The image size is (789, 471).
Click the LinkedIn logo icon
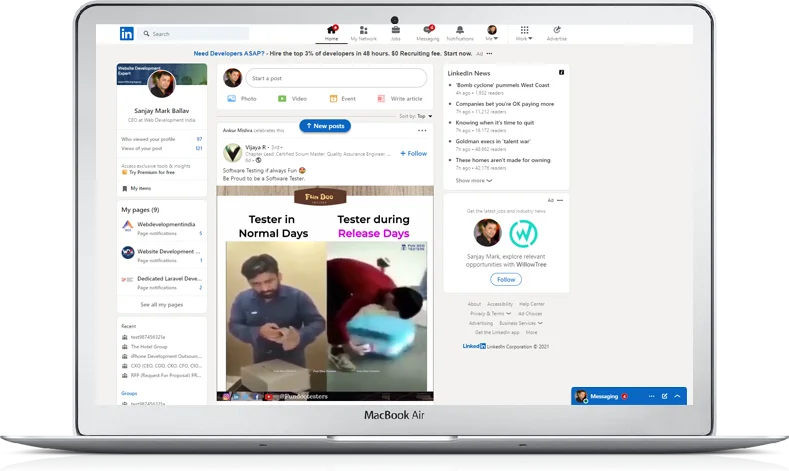click(127, 34)
